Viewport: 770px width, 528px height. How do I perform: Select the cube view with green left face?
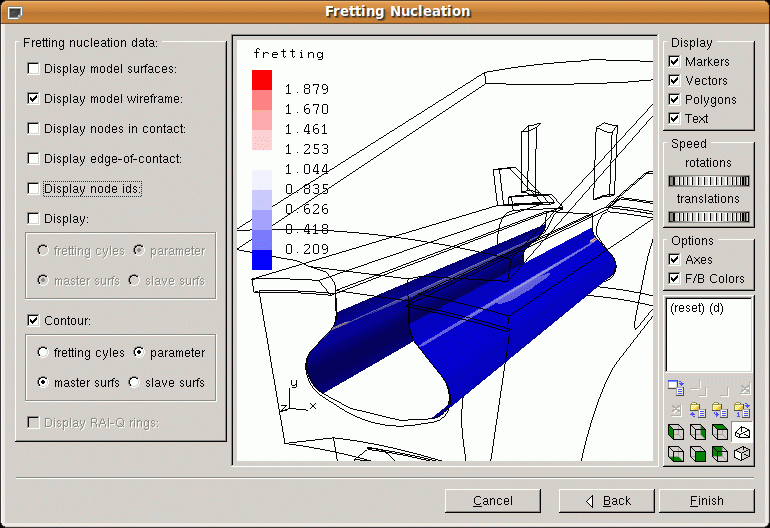(x=676, y=432)
